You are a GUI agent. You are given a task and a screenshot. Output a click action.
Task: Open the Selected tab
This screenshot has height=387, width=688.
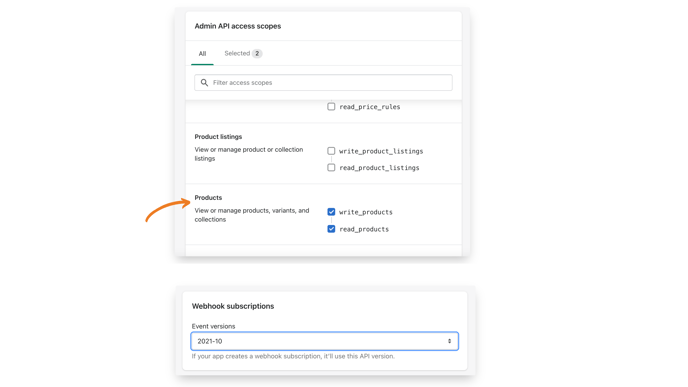(243, 54)
